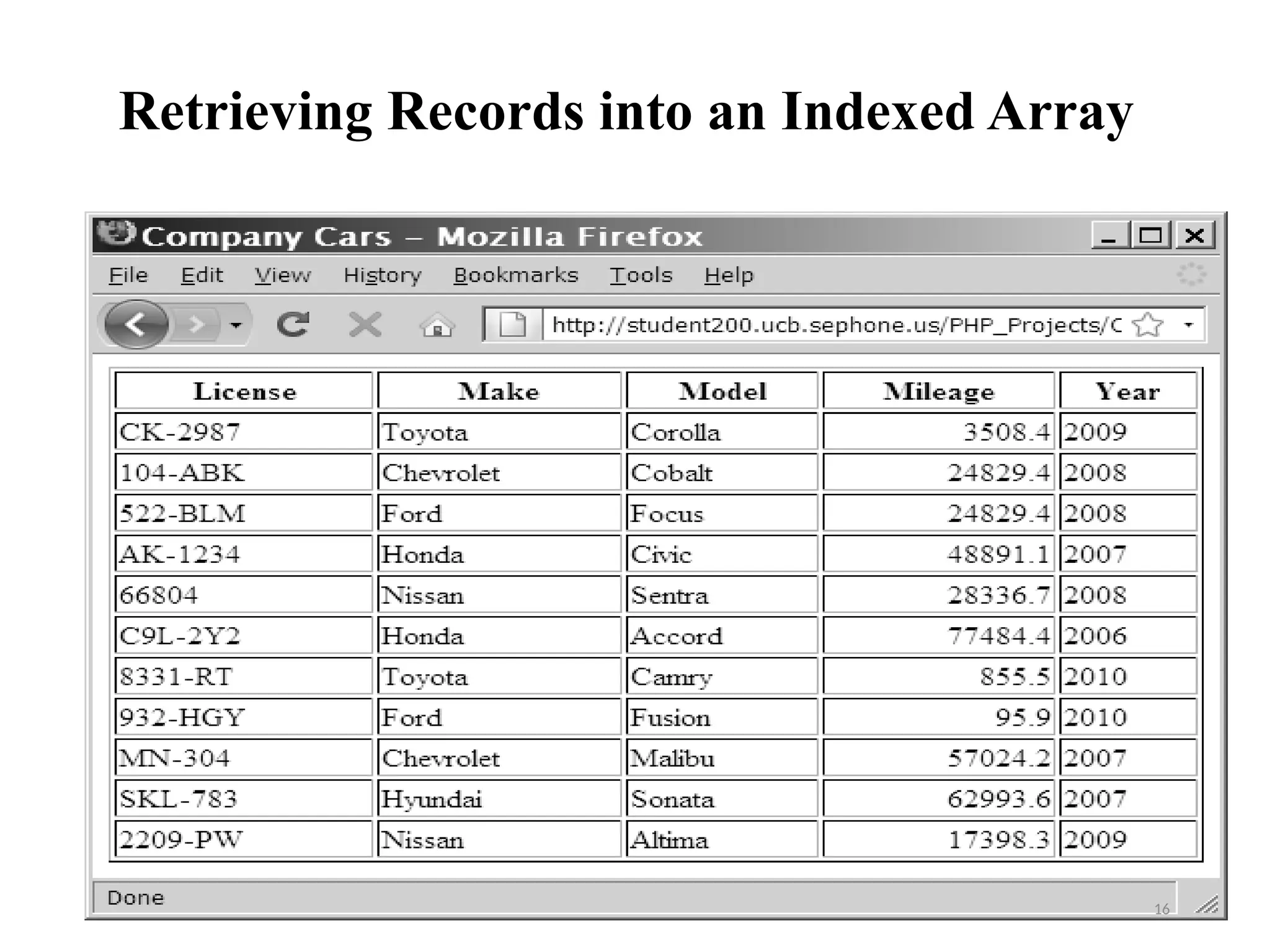Open the Help menu
The image size is (1270, 952).
point(729,275)
